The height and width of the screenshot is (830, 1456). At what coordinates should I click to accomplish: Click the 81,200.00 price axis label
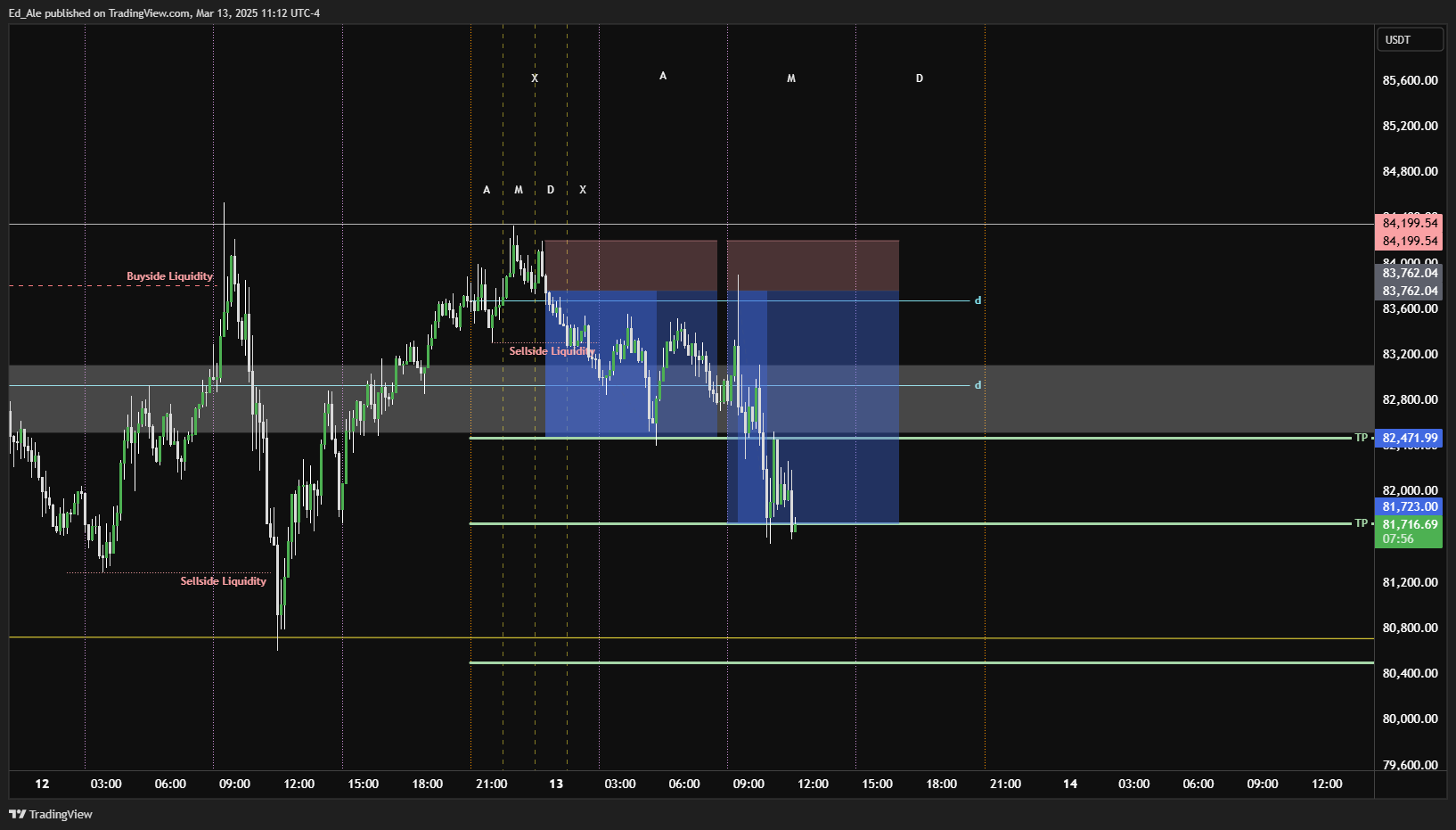click(1410, 582)
